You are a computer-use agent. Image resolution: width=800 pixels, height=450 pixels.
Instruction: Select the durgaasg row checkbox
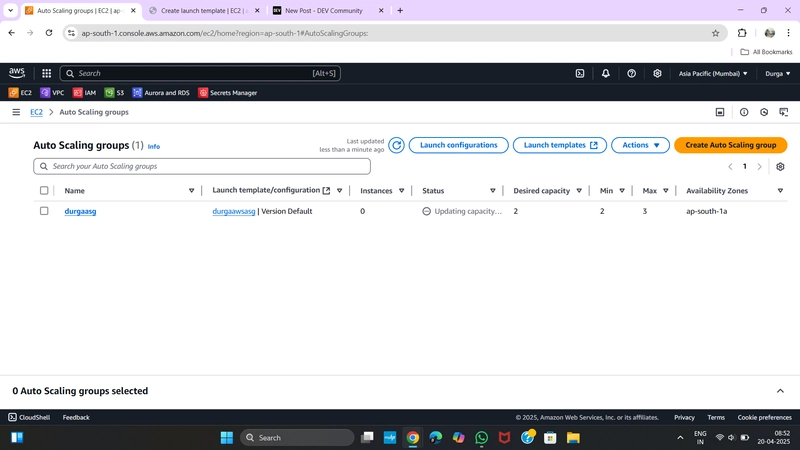(44, 211)
